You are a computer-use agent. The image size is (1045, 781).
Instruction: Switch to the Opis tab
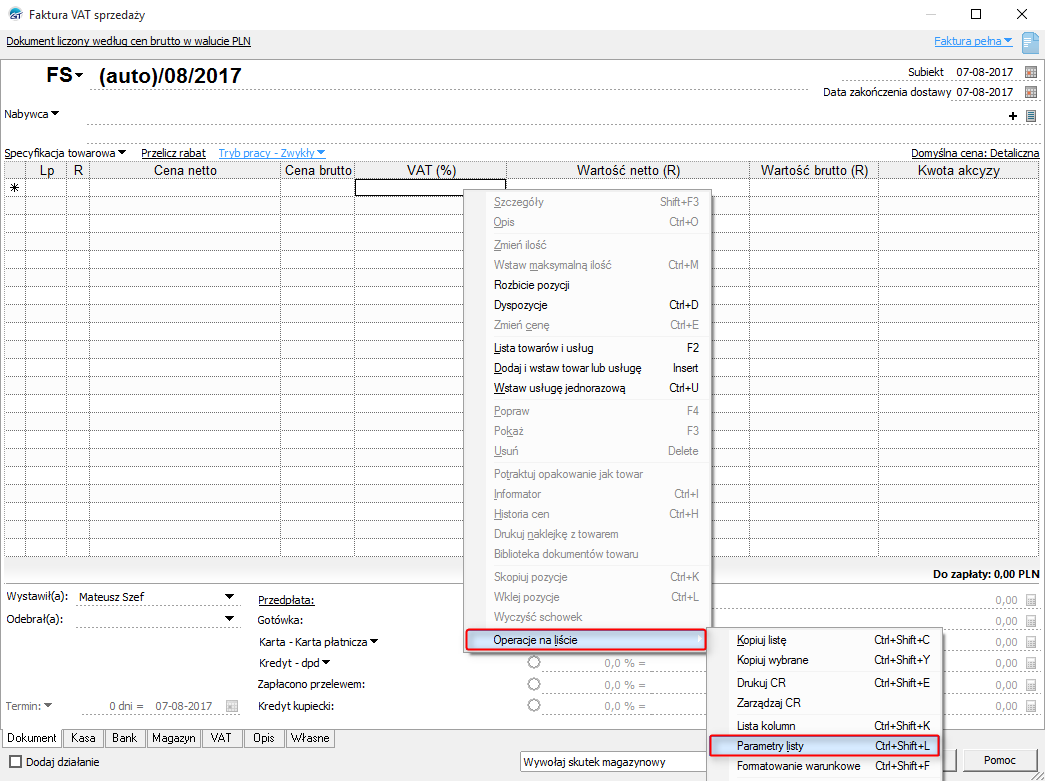point(264,738)
